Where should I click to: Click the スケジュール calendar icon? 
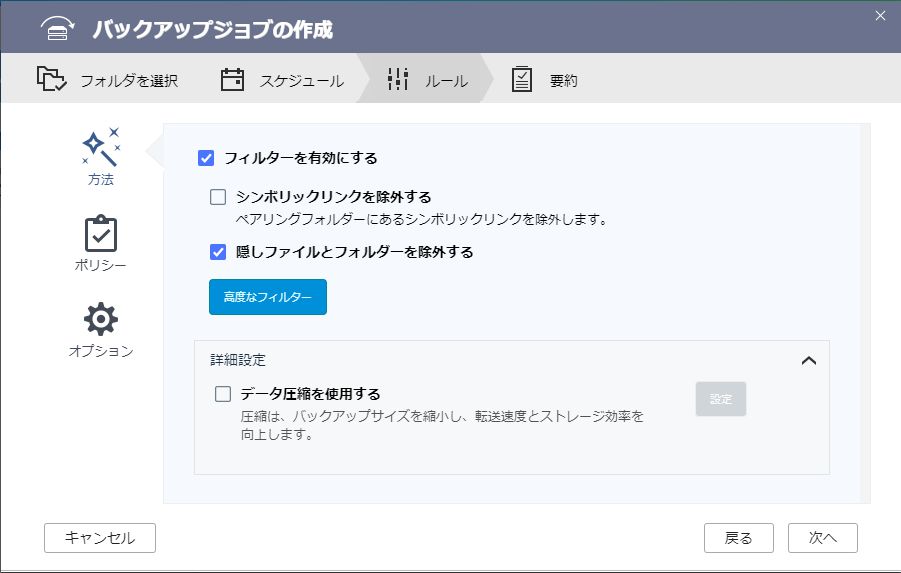pyautogui.click(x=232, y=79)
